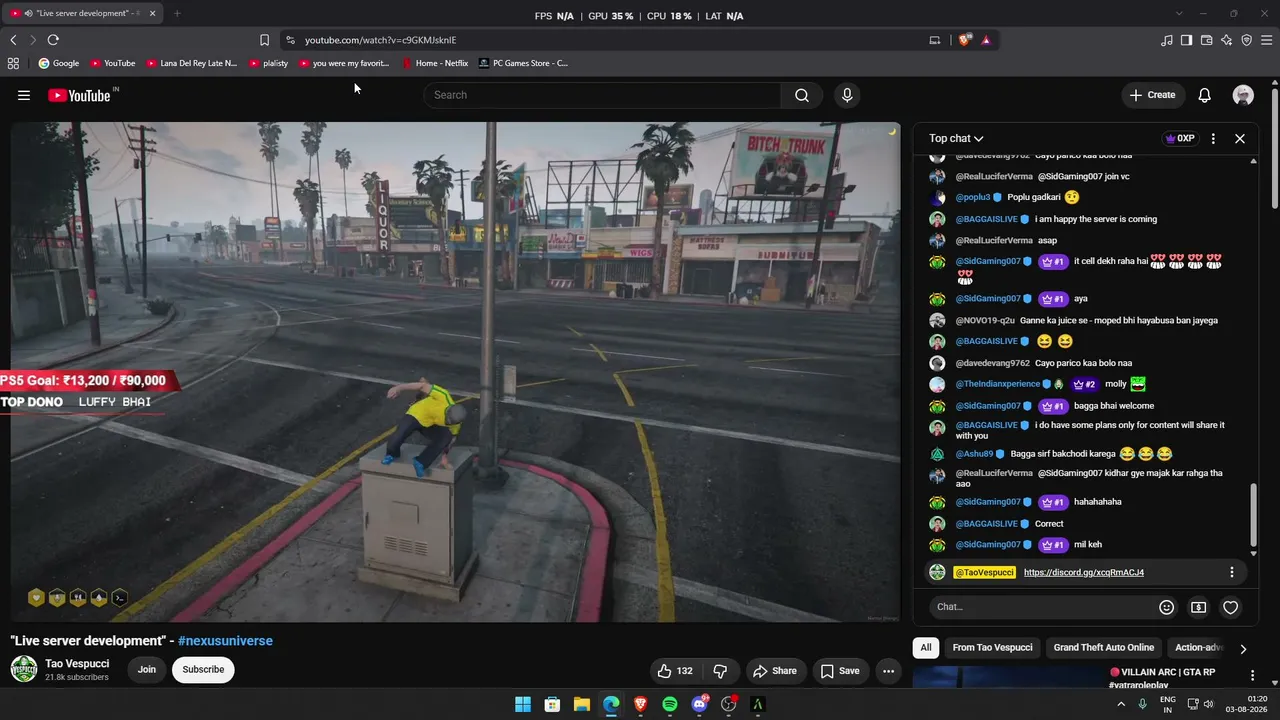Launch Spotify from the taskbar

point(670,704)
